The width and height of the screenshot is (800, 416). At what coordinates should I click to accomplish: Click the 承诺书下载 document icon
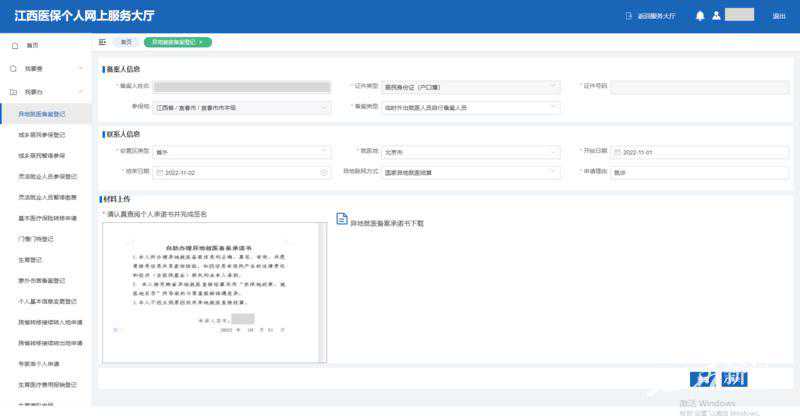[x=341, y=219]
